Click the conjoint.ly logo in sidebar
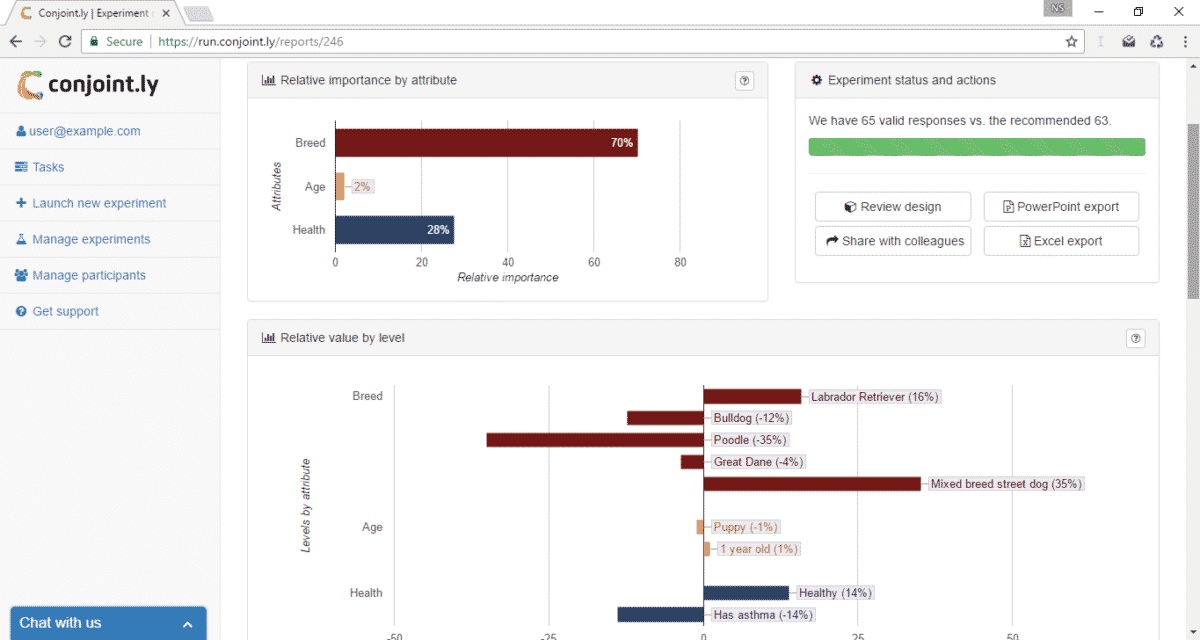 point(88,85)
